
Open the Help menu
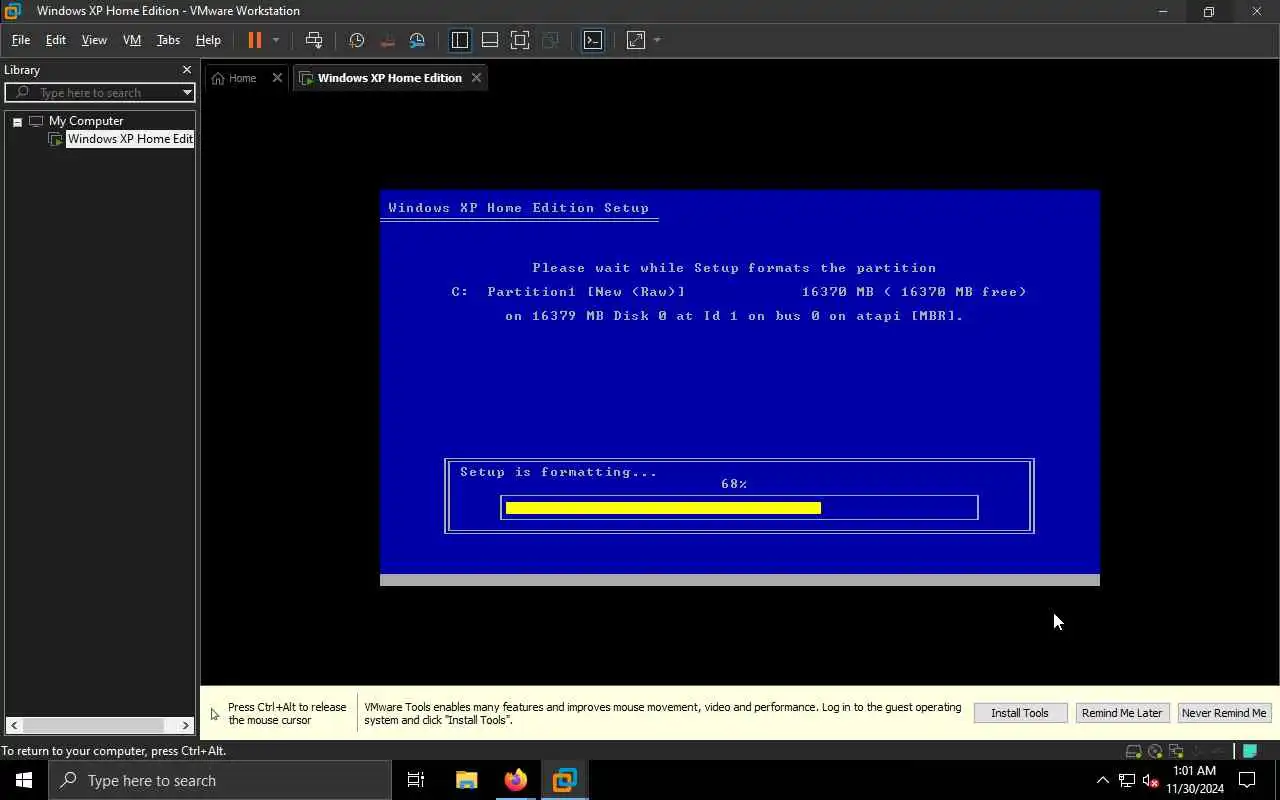(208, 40)
